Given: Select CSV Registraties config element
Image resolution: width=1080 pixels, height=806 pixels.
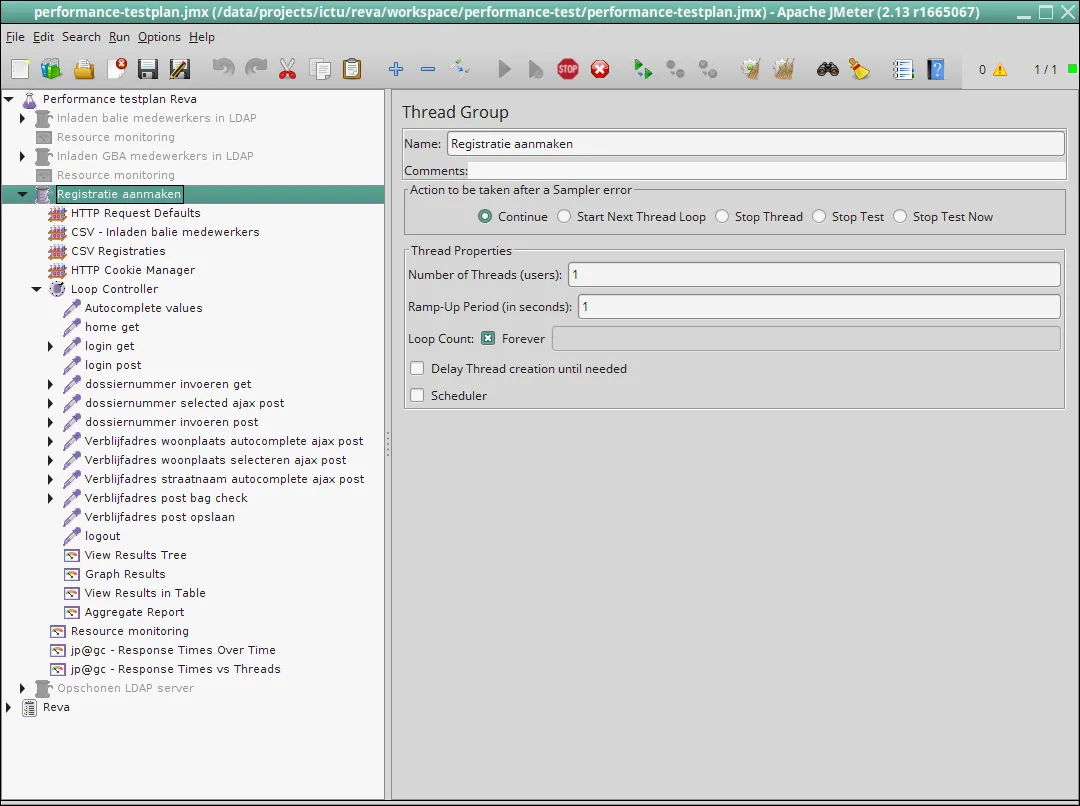Looking at the screenshot, I should 118,251.
